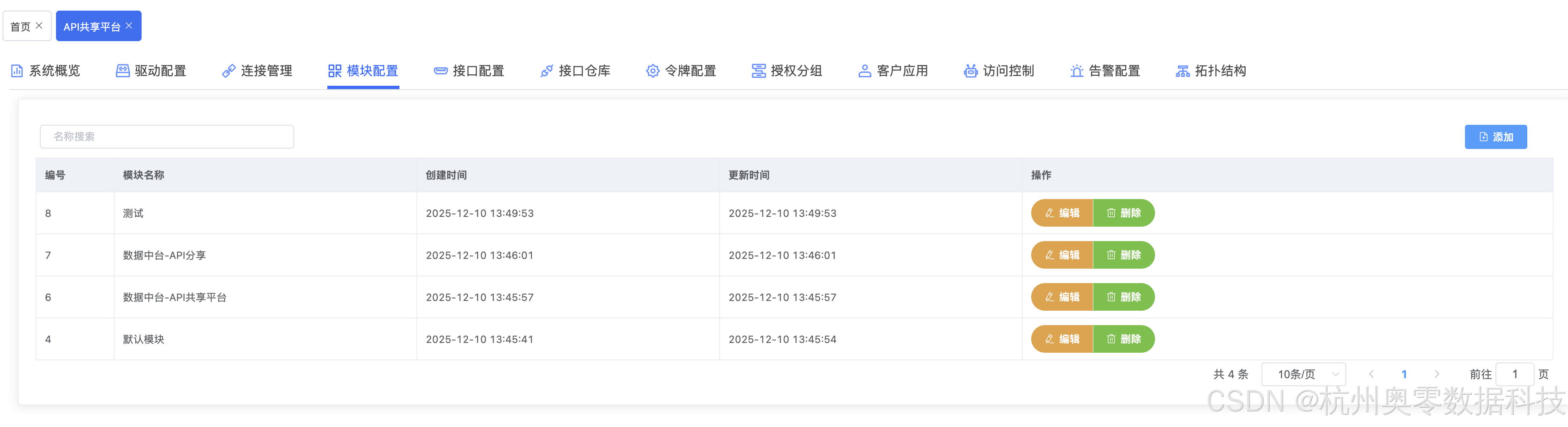This screenshot has width=1568, height=427.
Task: Click trash icon for row 测试
Action: pos(1111,213)
